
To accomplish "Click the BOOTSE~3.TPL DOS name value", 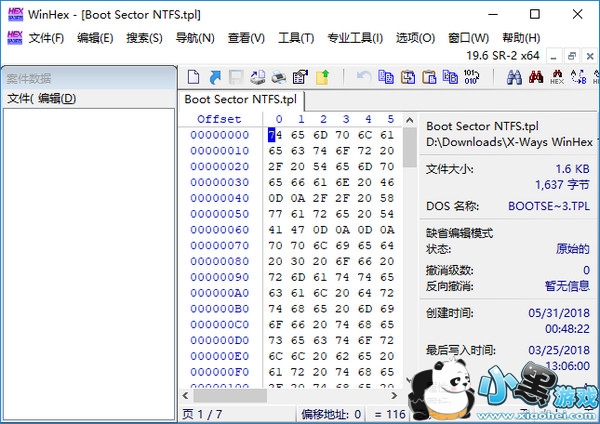I will pos(549,206).
